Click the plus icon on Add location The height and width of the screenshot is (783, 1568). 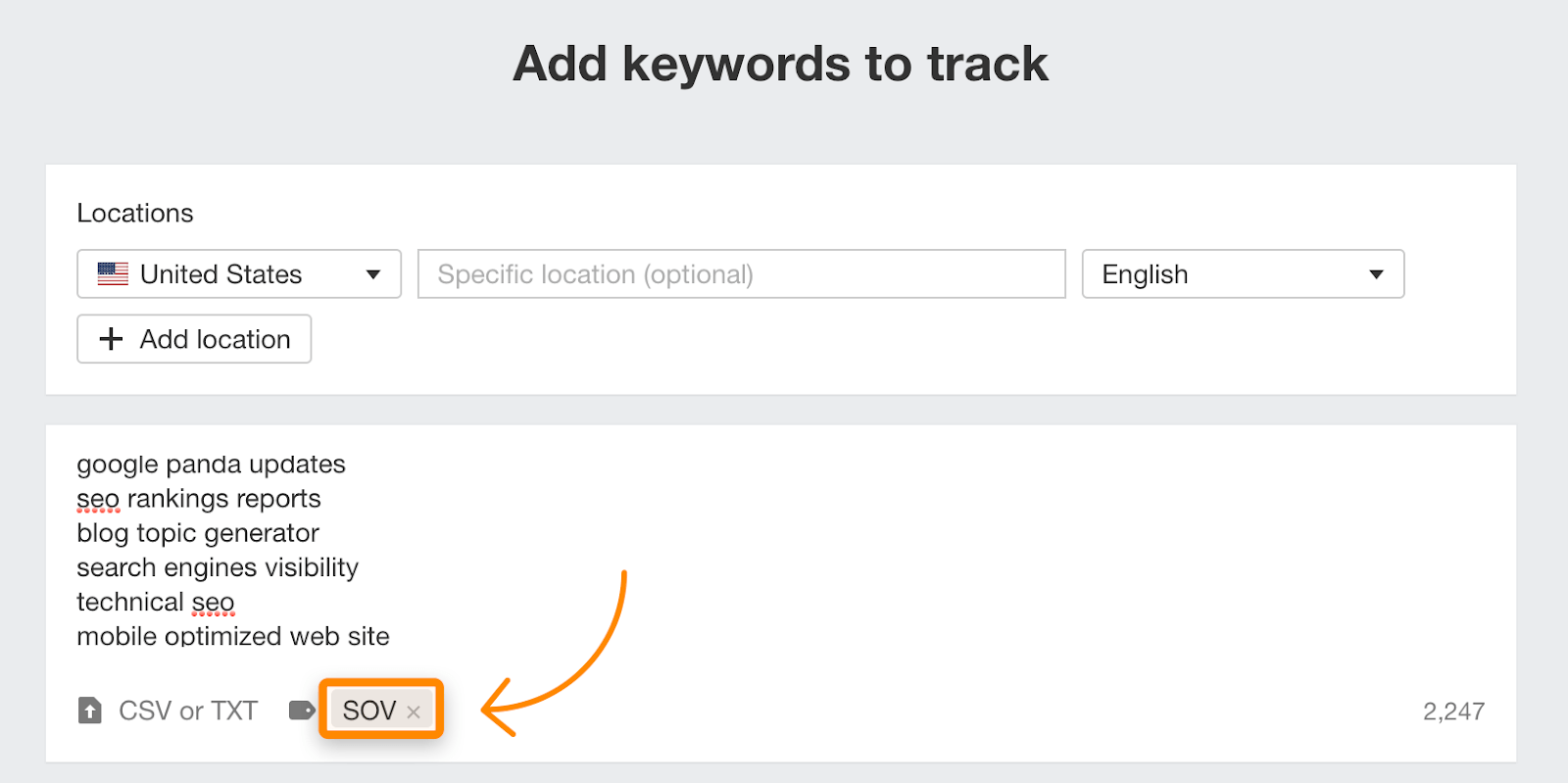pyautogui.click(x=110, y=338)
